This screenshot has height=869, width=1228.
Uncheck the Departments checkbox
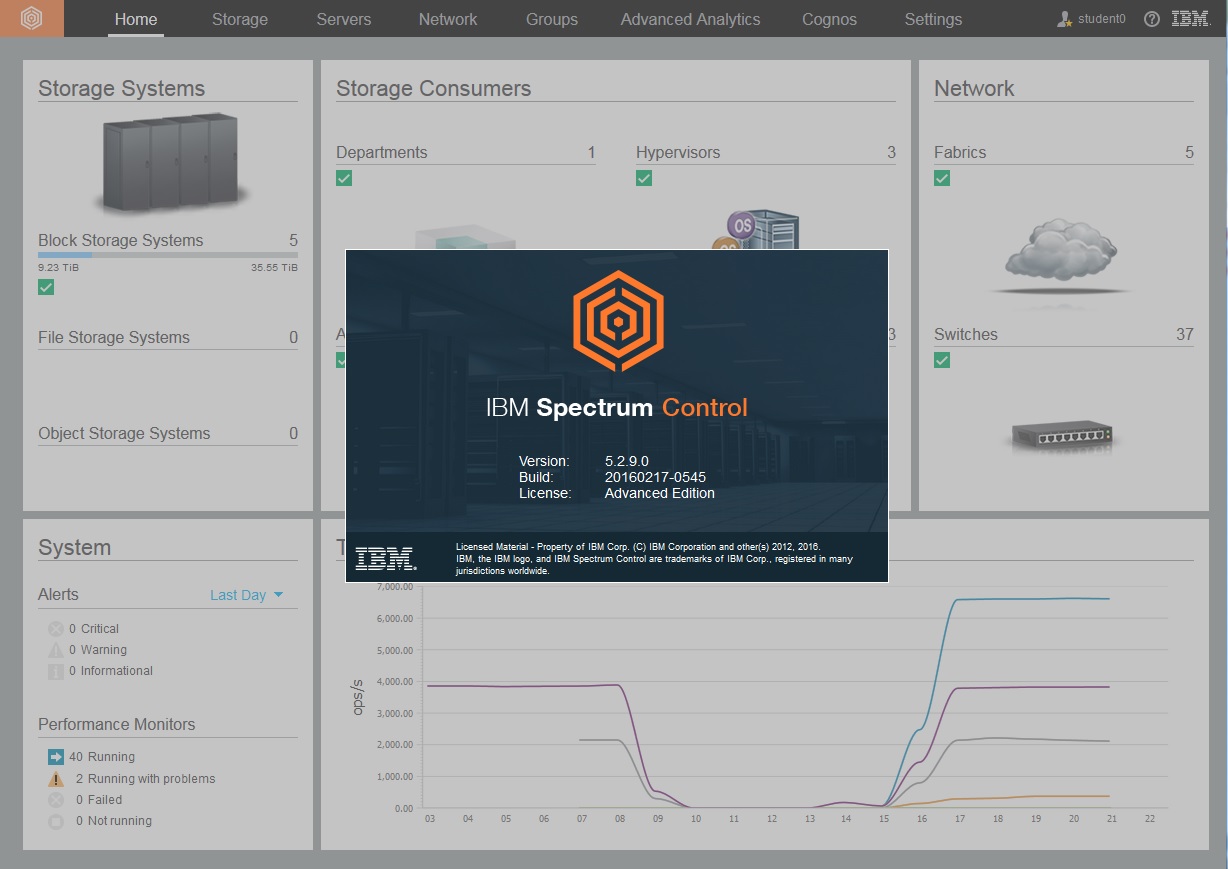coord(345,178)
